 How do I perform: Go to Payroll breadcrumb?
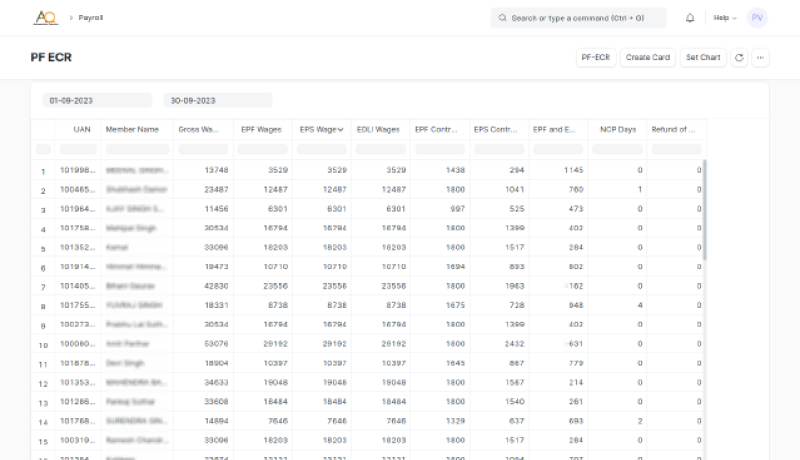[90, 18]
